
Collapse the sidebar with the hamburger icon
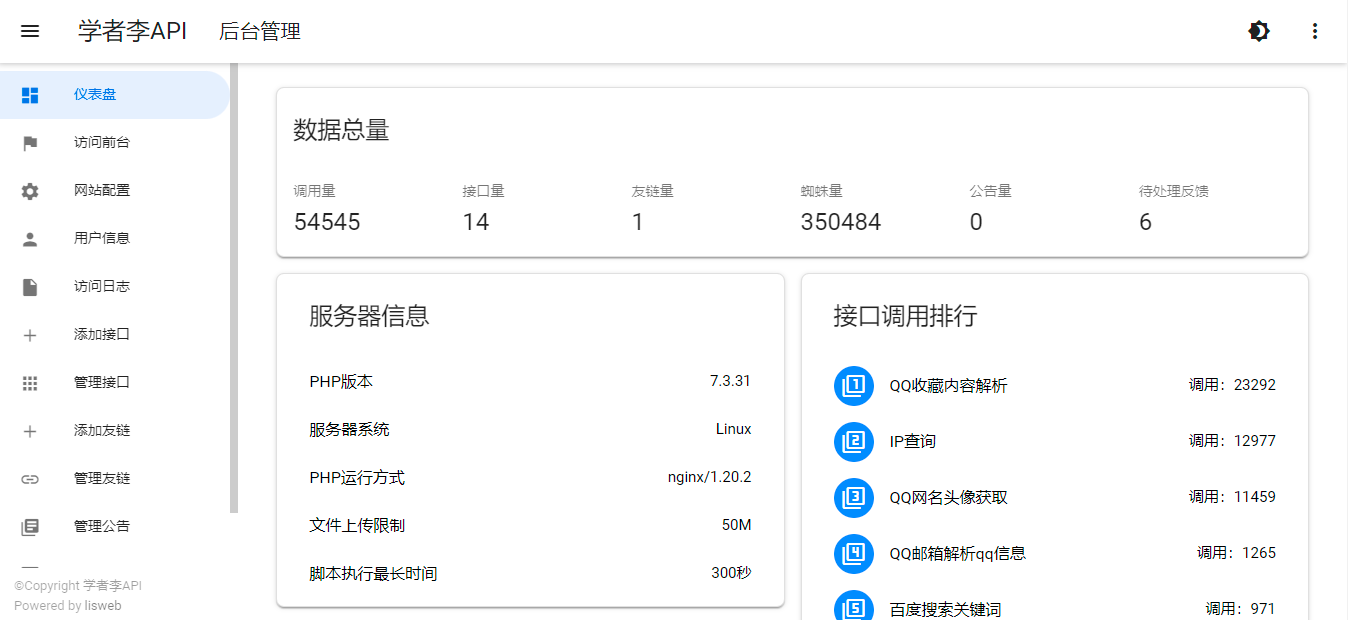point(30,31)
